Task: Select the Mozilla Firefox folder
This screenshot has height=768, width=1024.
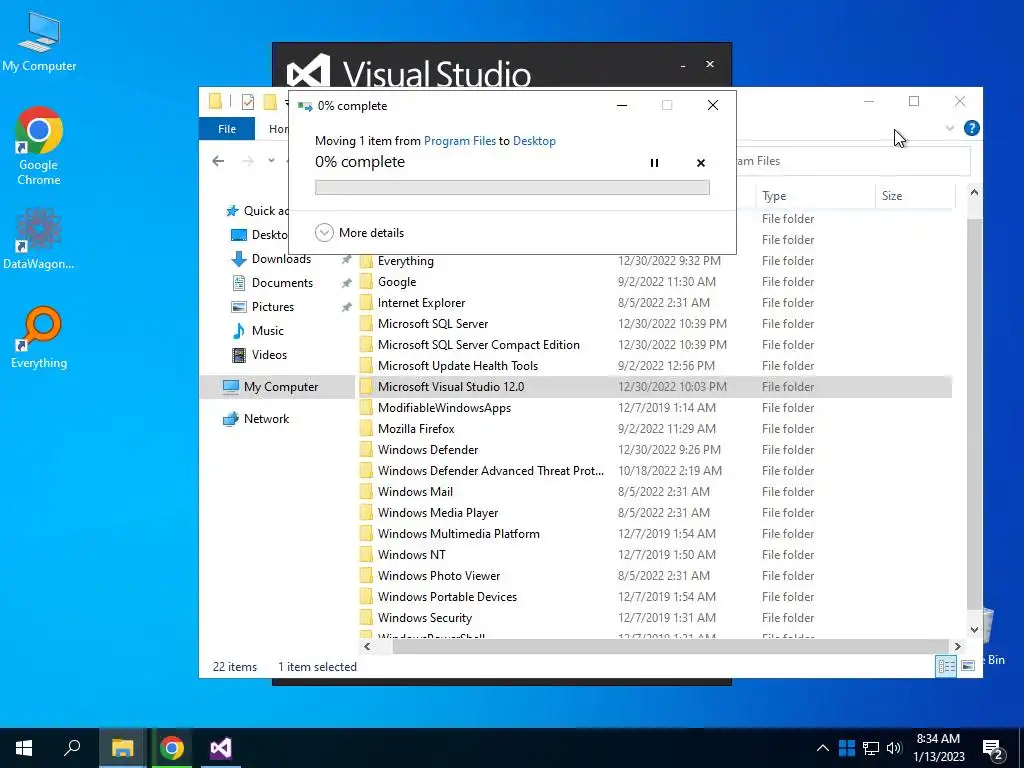Action: [x=655, y=428]
